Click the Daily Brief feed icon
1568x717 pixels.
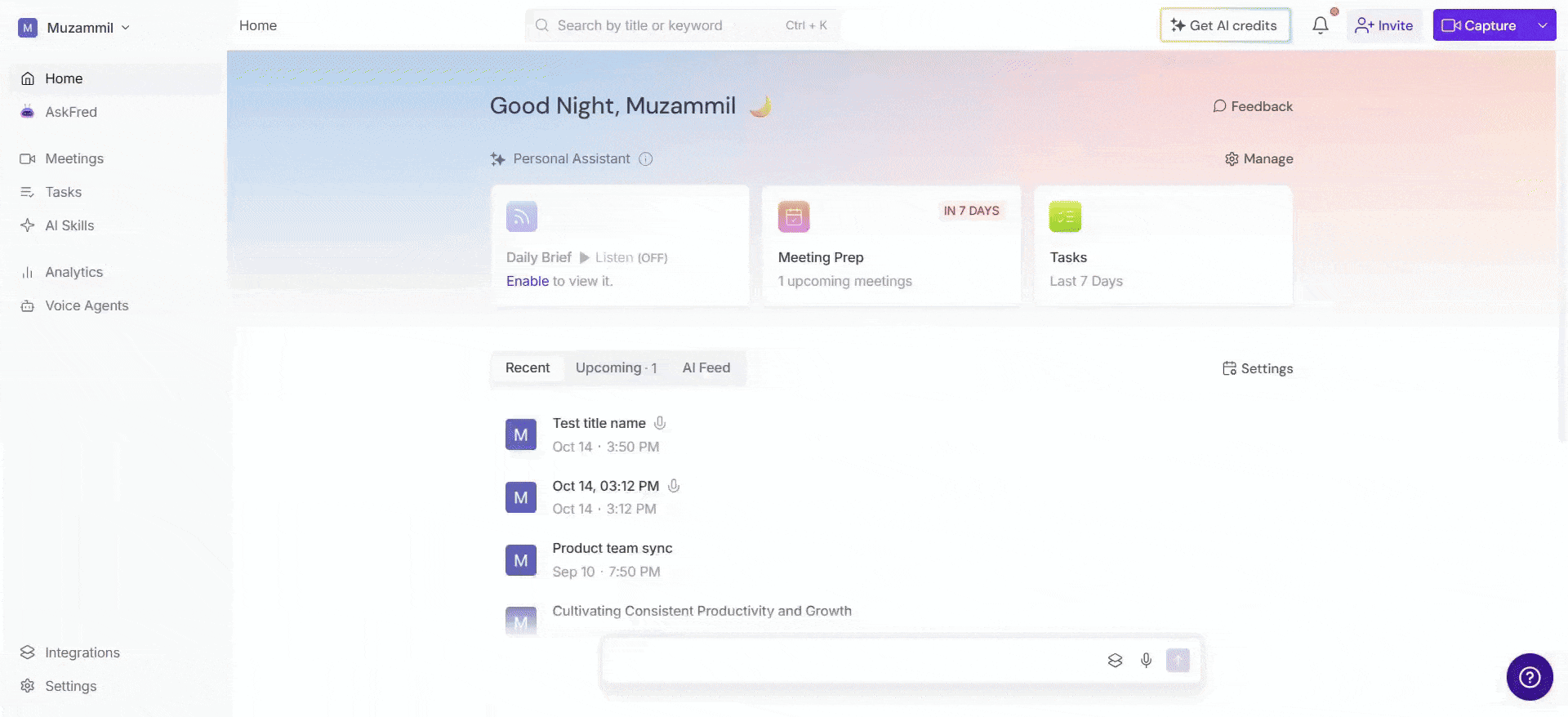[522, 216]
